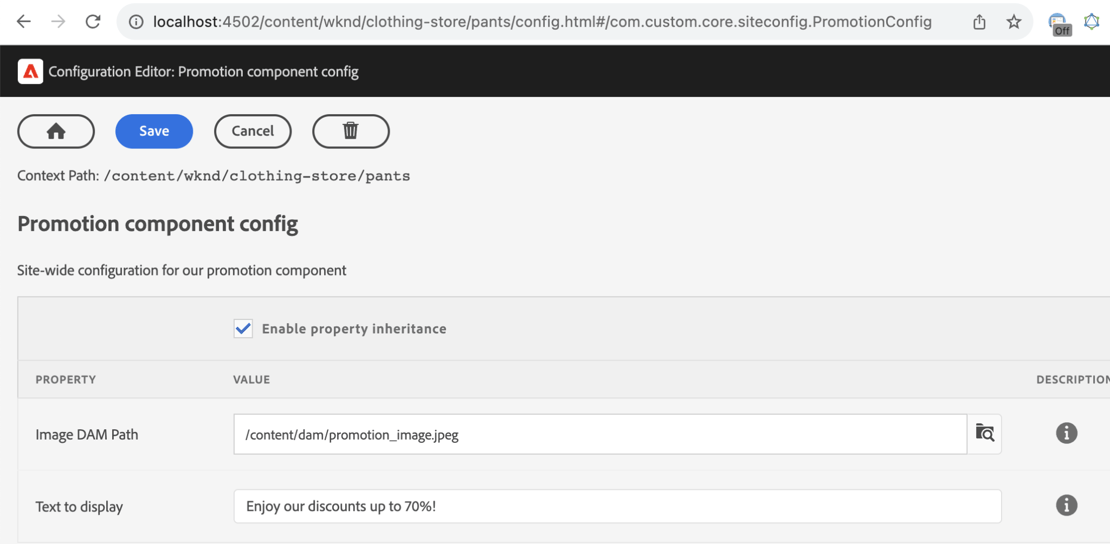
Task: Save the promotion configuration
Action: [154, 131]
